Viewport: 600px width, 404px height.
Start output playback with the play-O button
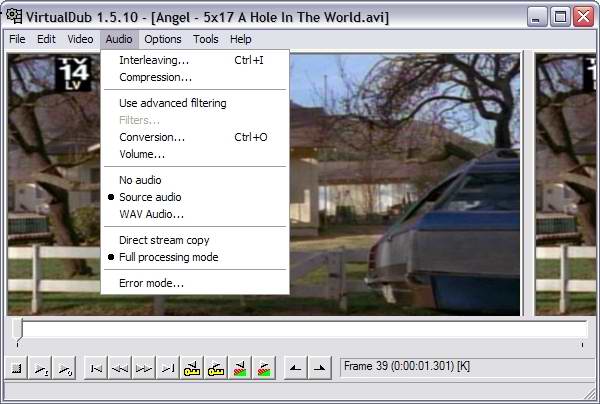click(x=64, y=368)
